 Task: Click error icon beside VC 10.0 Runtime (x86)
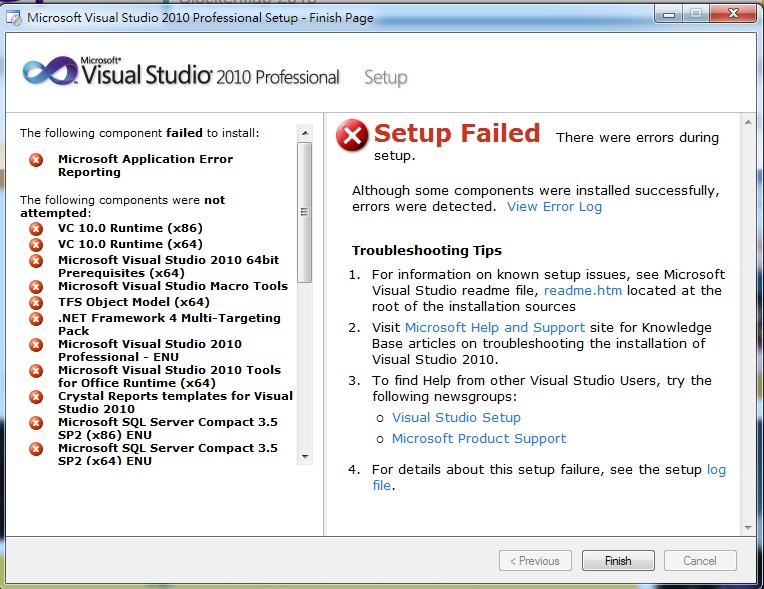pyautogui.click(x=36, y=228)
